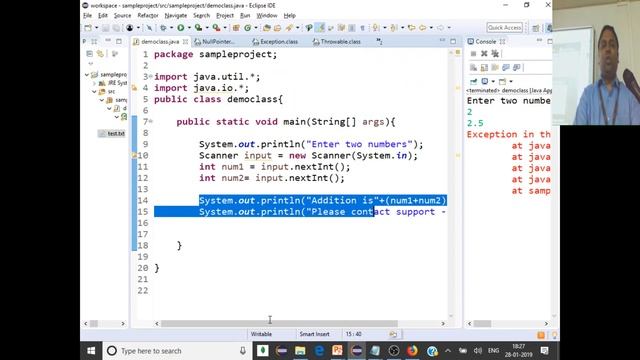The width and height of the screenshot is (640, 360).
Task: Click Collapse All icon in Package Explorer
Action: click(x=89, y=53)
